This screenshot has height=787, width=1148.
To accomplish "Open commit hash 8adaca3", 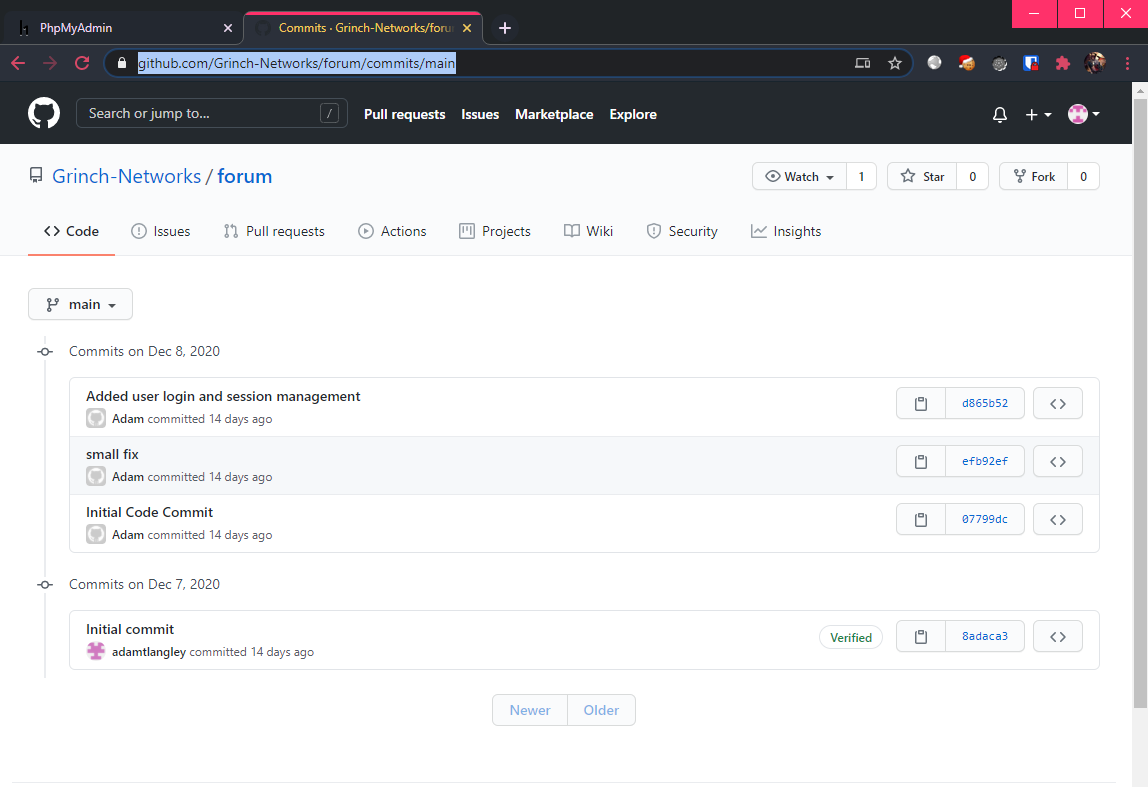I will [985, 636].
